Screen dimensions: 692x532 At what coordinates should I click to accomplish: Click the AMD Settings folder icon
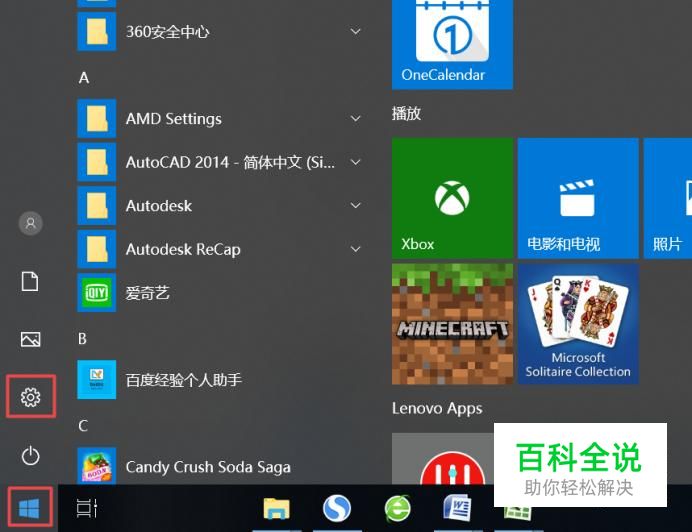(97, 118)
